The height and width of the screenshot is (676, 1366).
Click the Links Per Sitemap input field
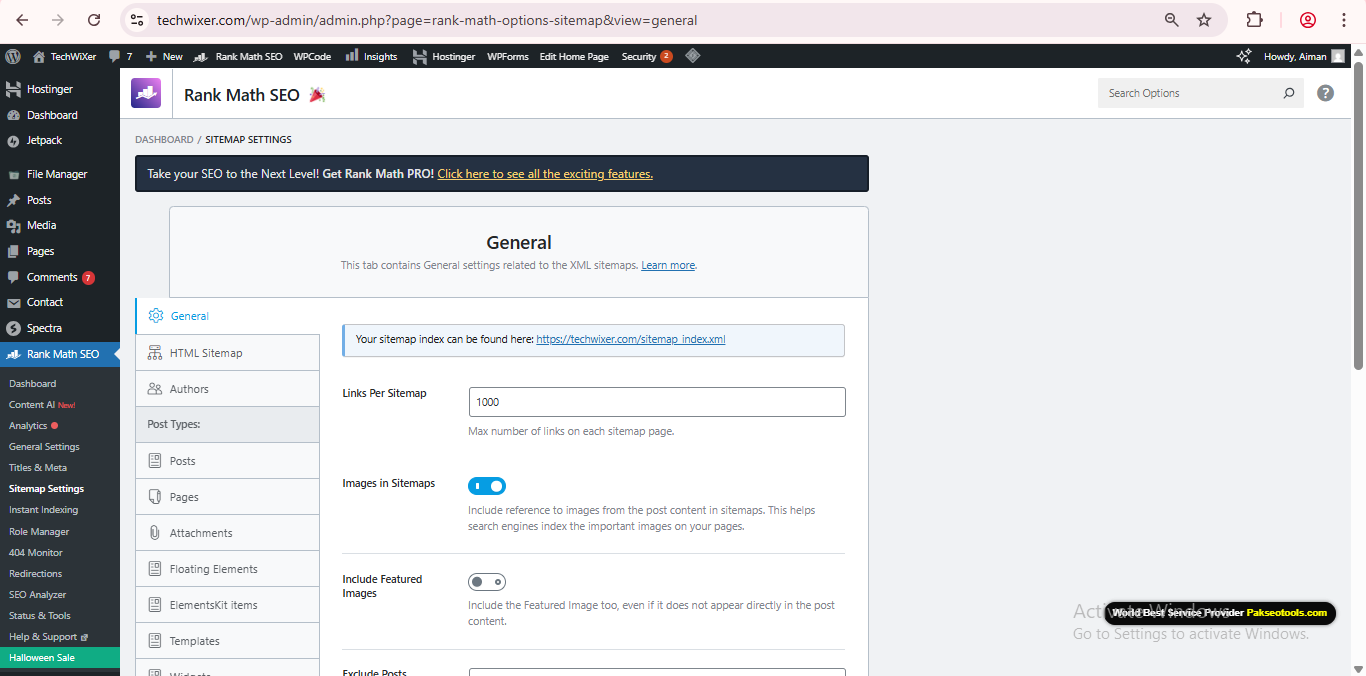656,402
